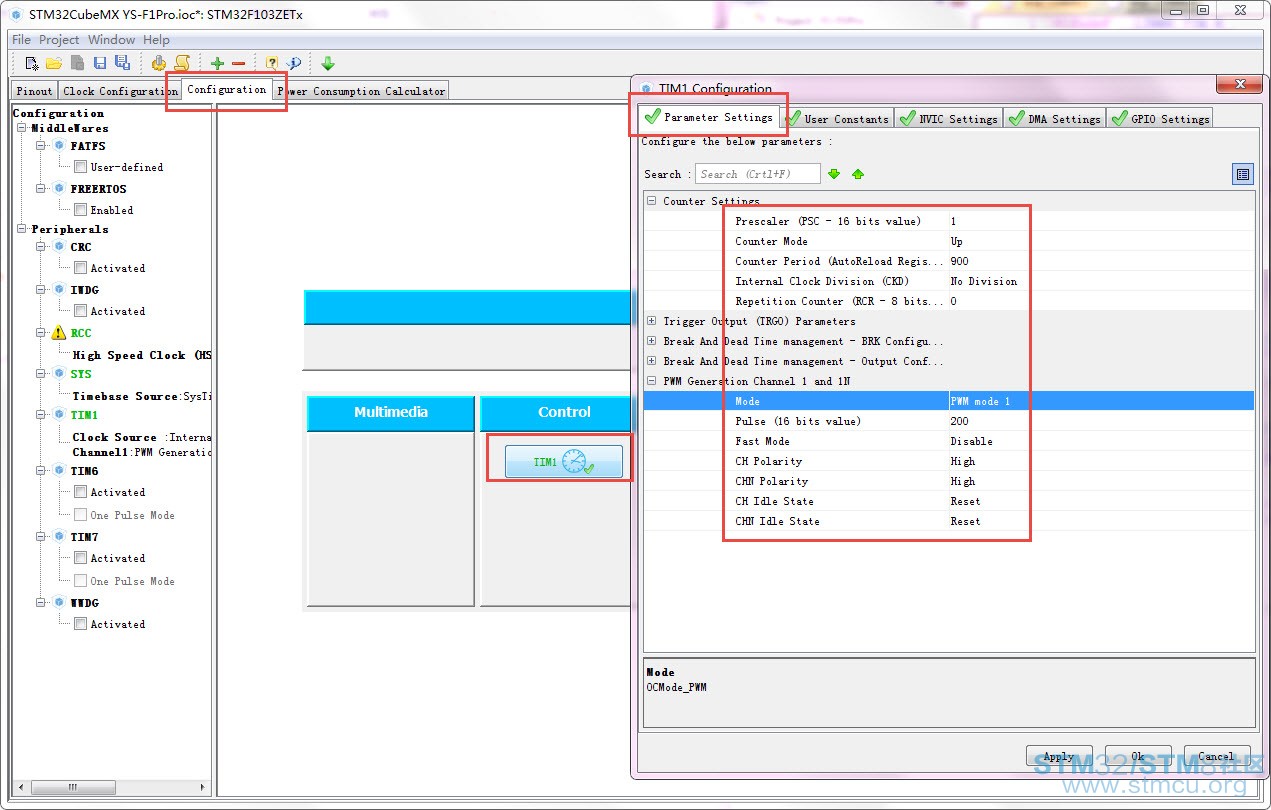The height and width of the screenshot is (810, 1271).
Task: Switch to the Pinout tab
Action: click(x=34, y=91)
